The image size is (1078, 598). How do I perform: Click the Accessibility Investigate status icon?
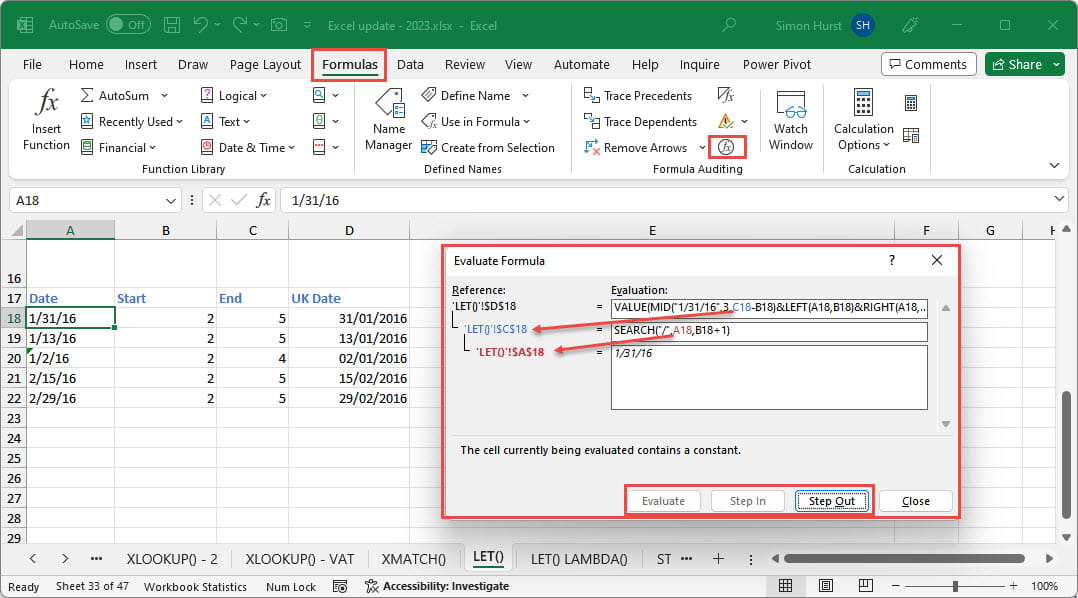tap(372, 586)
